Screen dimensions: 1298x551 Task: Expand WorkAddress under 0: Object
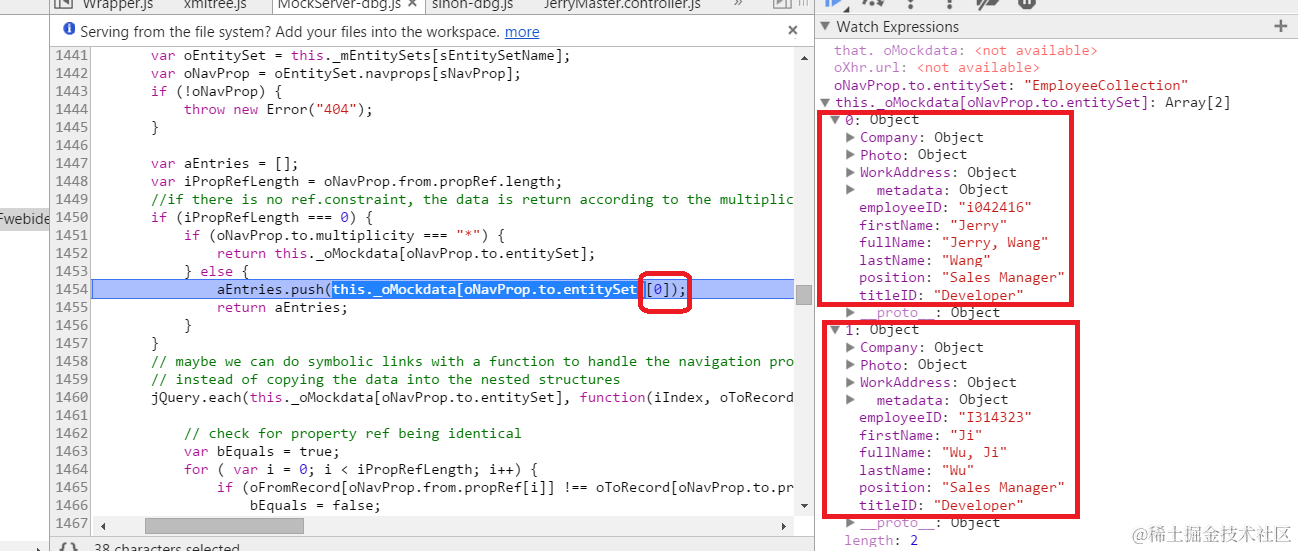click(851, 172)
